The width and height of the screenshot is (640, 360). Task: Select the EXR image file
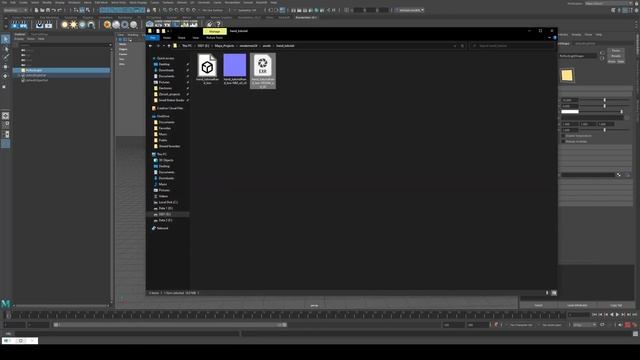click(x=262, y=71)
